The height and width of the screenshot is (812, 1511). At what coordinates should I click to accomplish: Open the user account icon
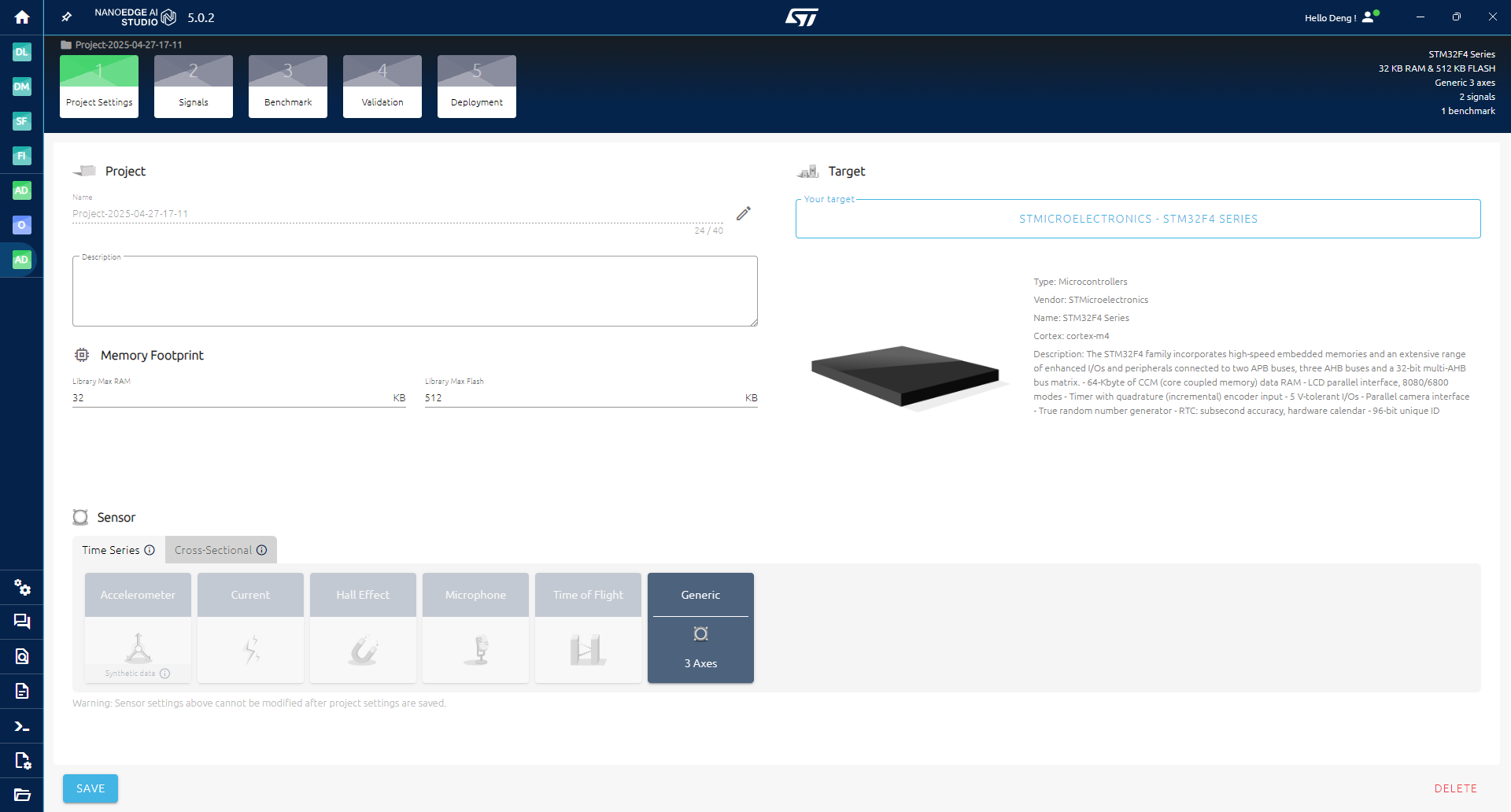point(1370,17)
